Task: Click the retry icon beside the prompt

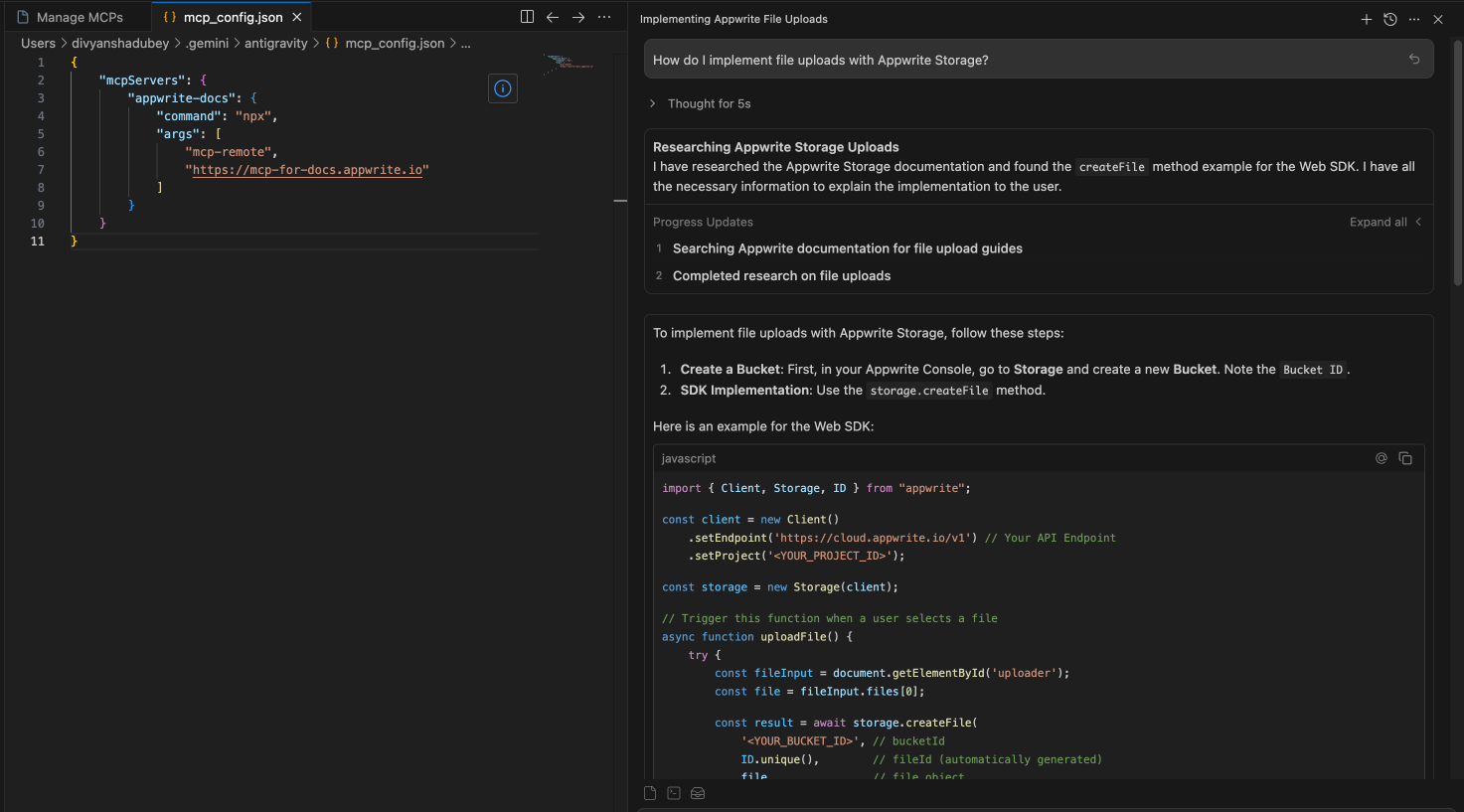Action: pyautogui.click(x=1413, y=59)
